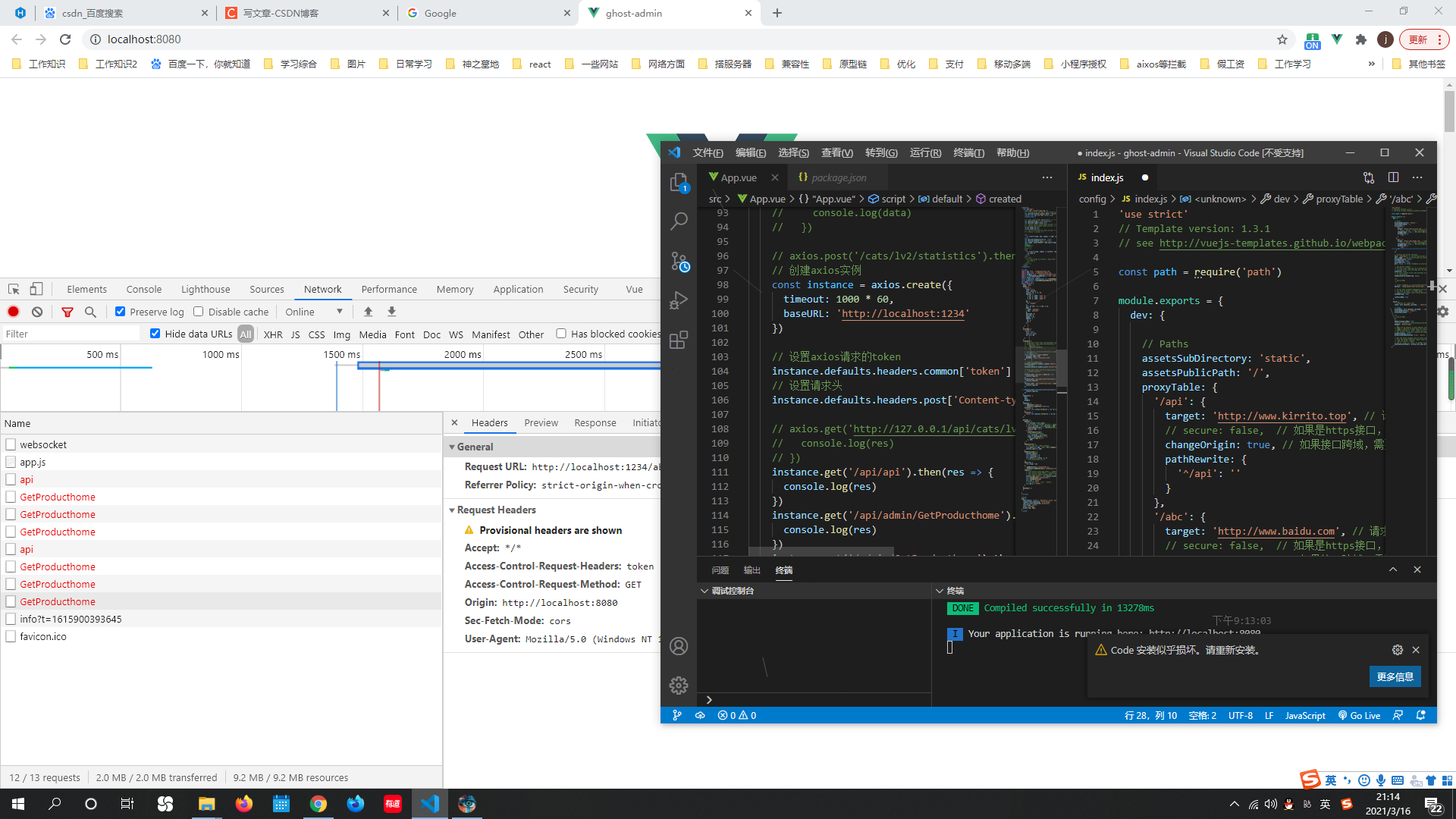Toggle Hide data URLs checkbox
This screenshot has height=819, width=1456.
coord(155,334)
